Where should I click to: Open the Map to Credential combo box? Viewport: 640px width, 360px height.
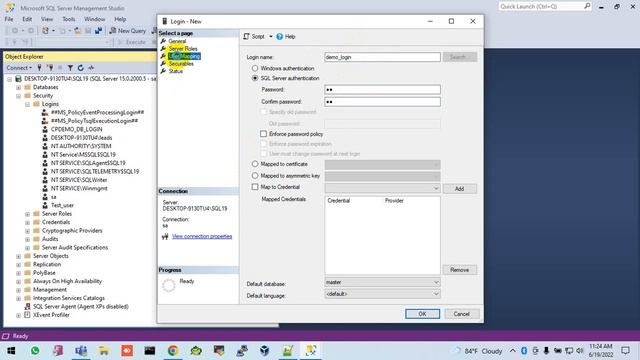coord(382,189)
